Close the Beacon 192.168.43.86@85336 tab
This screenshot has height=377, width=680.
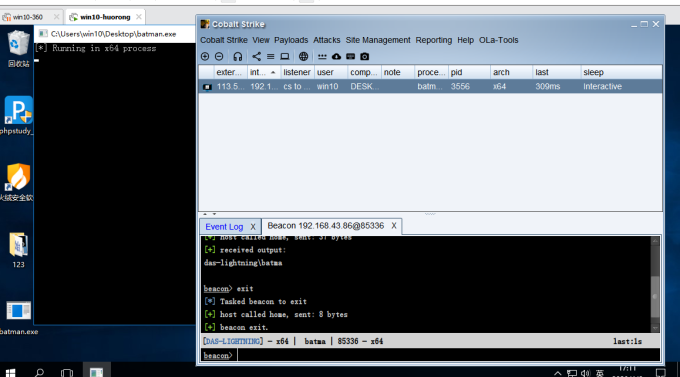click(x=394, y=226)
